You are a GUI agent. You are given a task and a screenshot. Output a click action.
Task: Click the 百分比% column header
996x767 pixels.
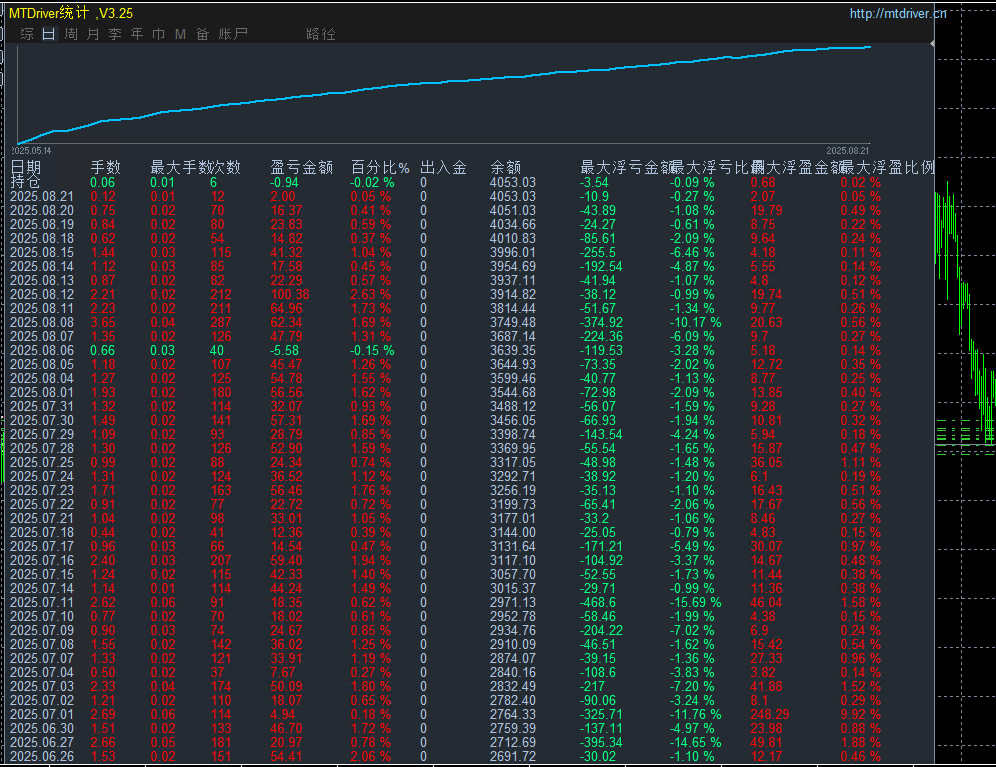(380, 167)
